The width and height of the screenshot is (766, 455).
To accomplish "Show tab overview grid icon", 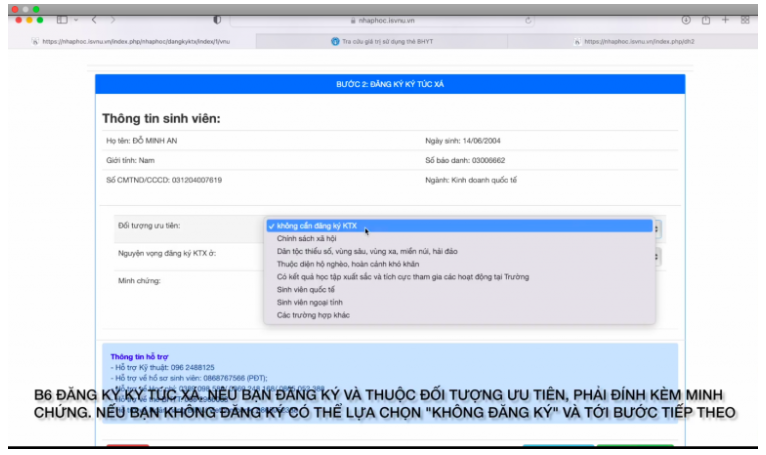I will tap(745, 20).
